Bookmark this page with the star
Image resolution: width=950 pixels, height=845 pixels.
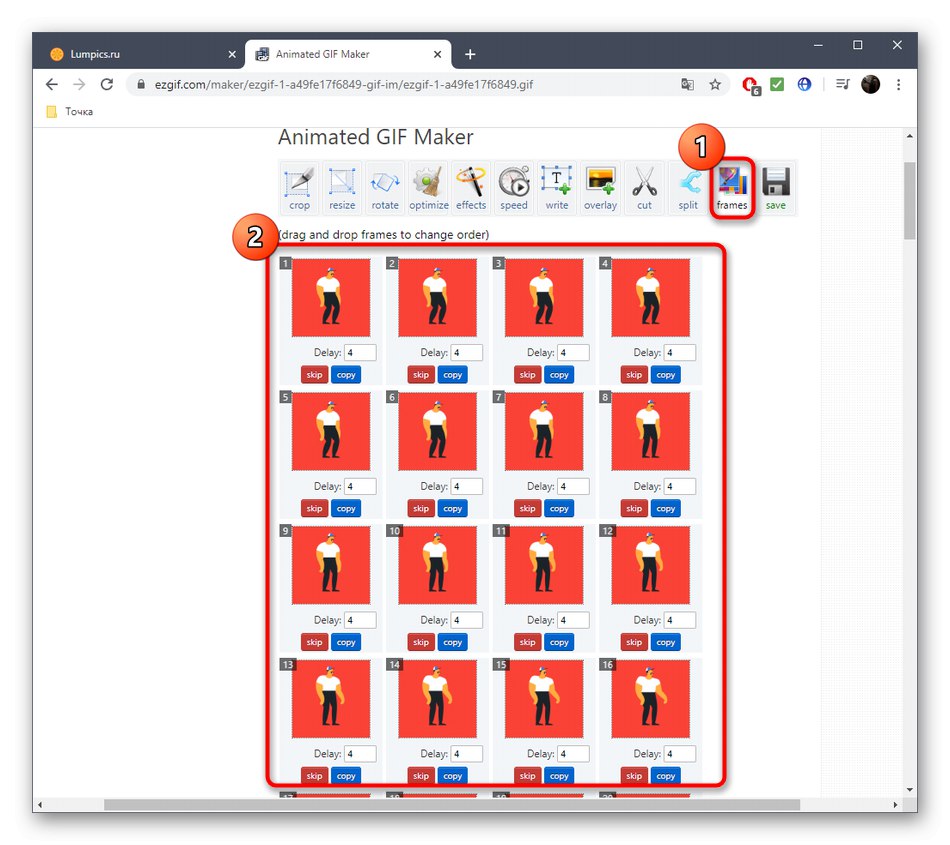click(715, 84)
